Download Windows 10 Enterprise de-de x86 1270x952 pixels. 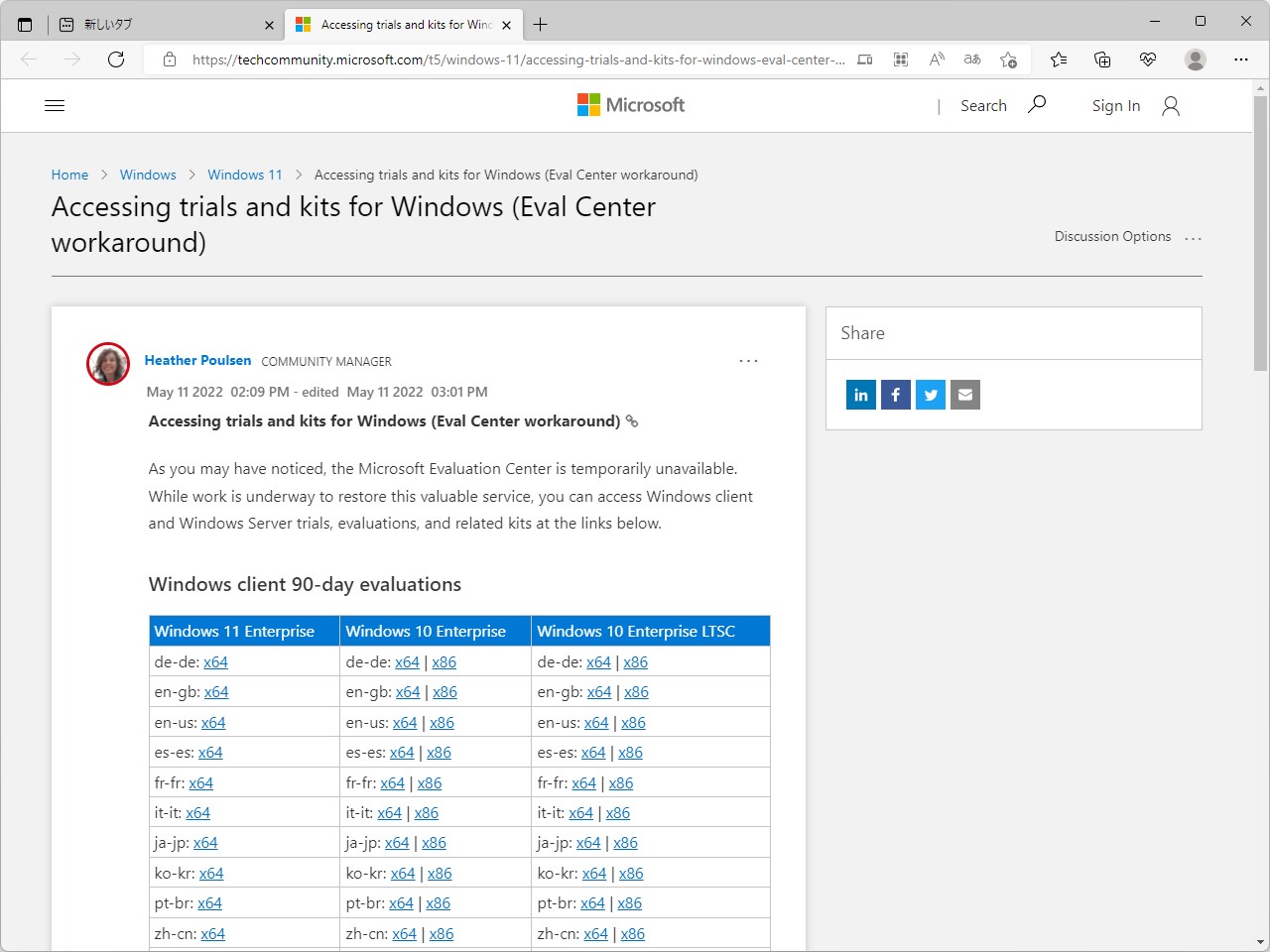click(x=444, y=662)
